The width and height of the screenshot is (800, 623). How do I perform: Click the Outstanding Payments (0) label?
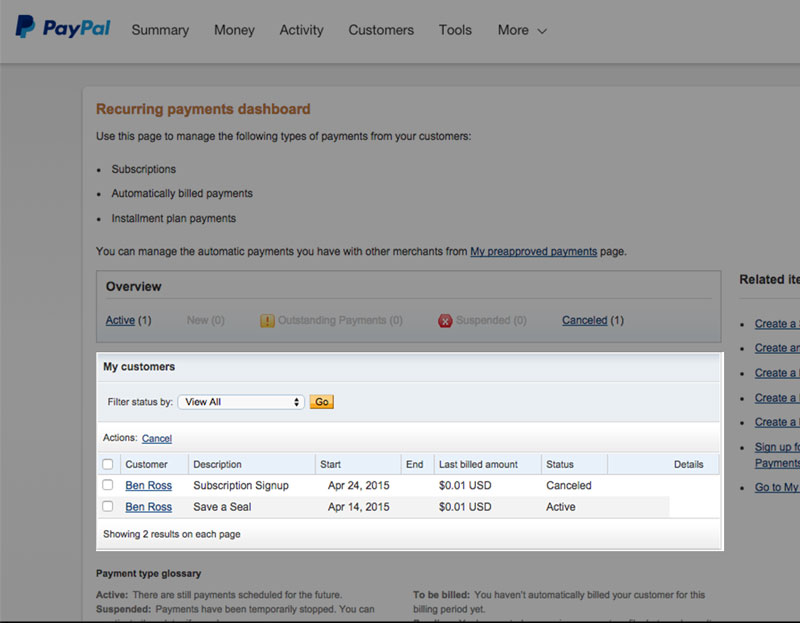(340, 320)
